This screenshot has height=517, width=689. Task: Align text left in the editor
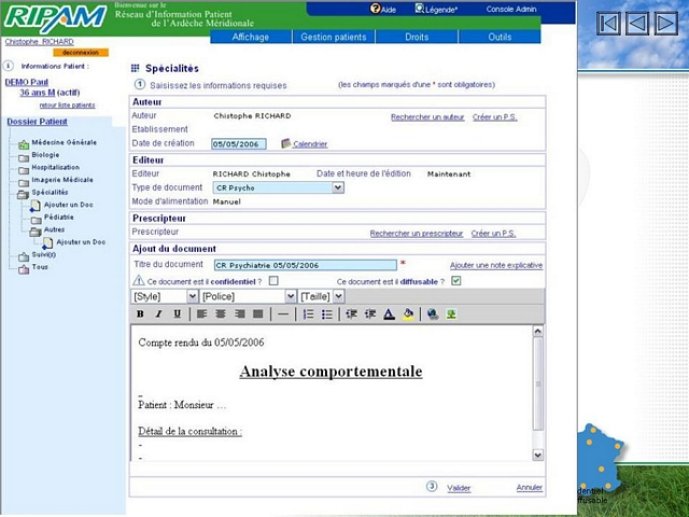(x=202, y=314)
